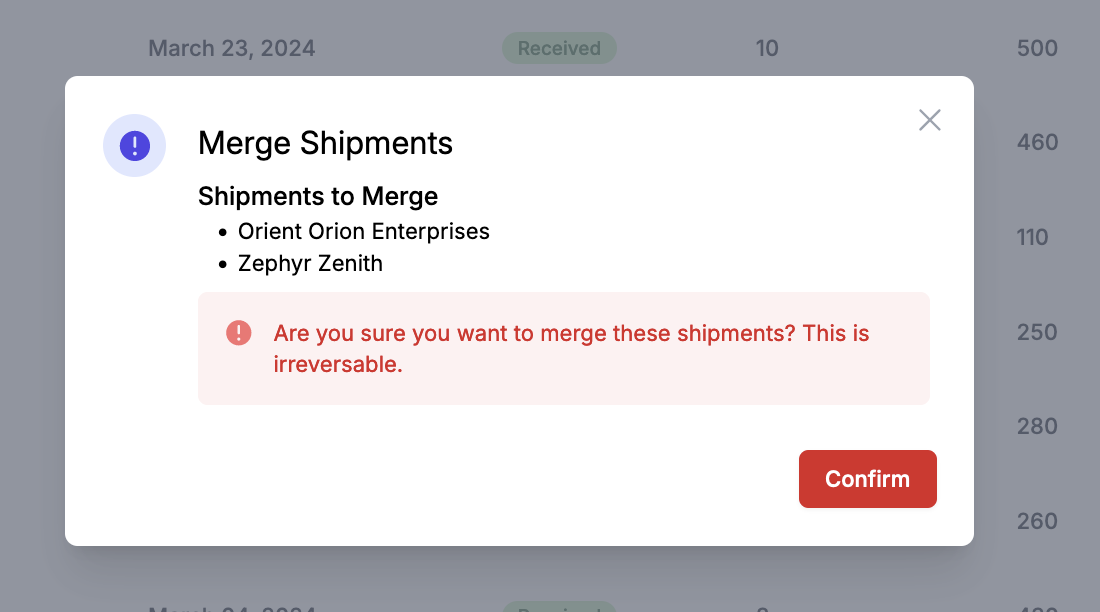Click the quantity value 10 in the table

pyautogui.click(x=767, y=48)
